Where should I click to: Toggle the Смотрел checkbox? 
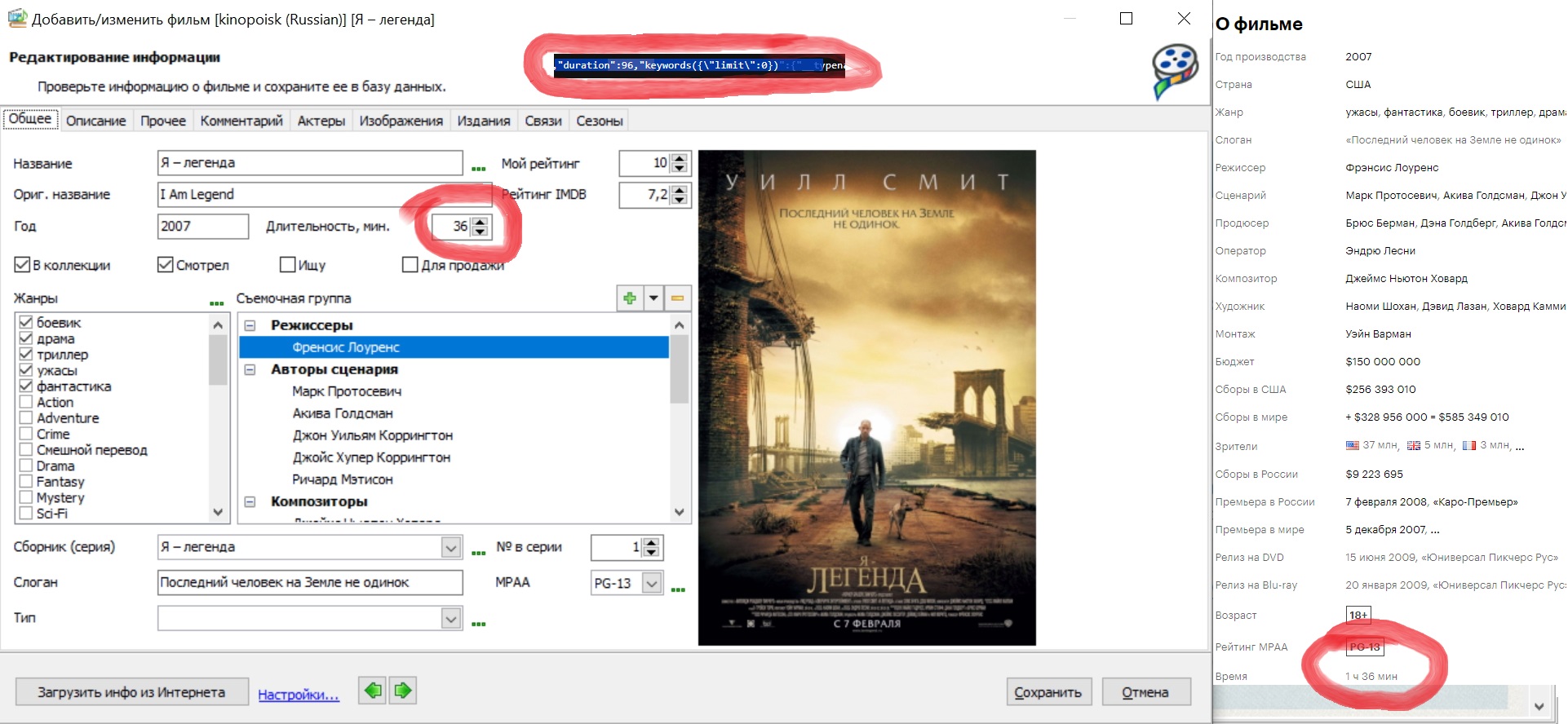166,265
